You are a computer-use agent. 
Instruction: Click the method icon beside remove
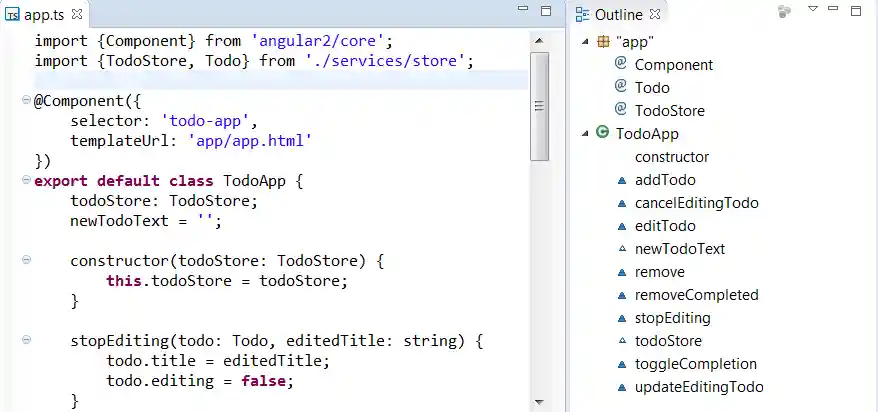(622, 272)
